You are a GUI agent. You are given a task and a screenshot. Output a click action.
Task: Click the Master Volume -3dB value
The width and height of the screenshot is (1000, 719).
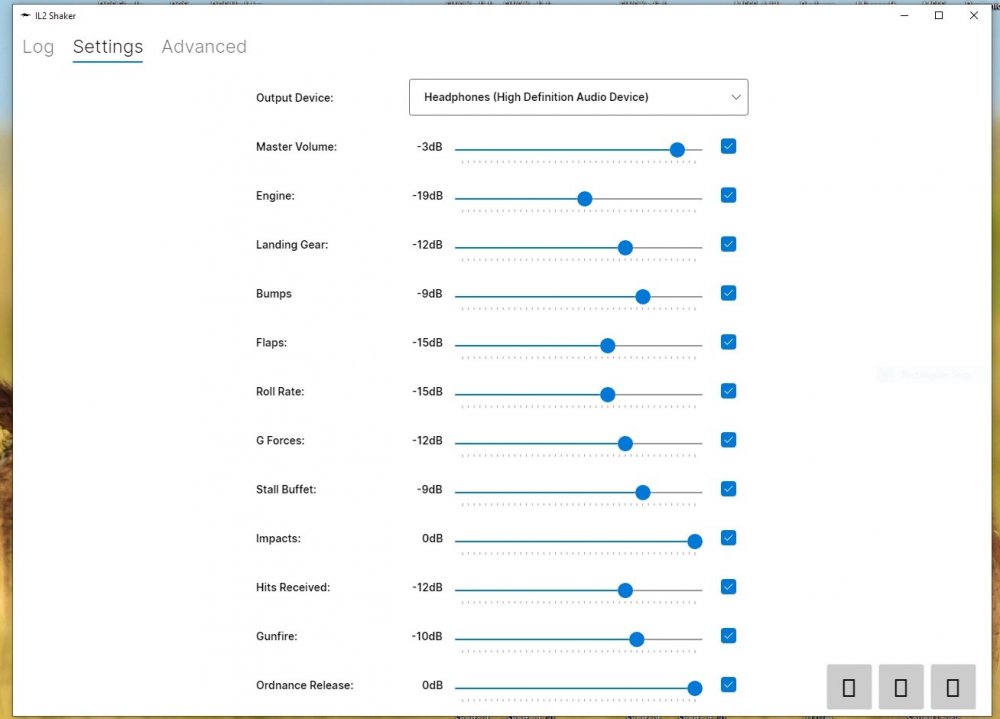point(430,147)
